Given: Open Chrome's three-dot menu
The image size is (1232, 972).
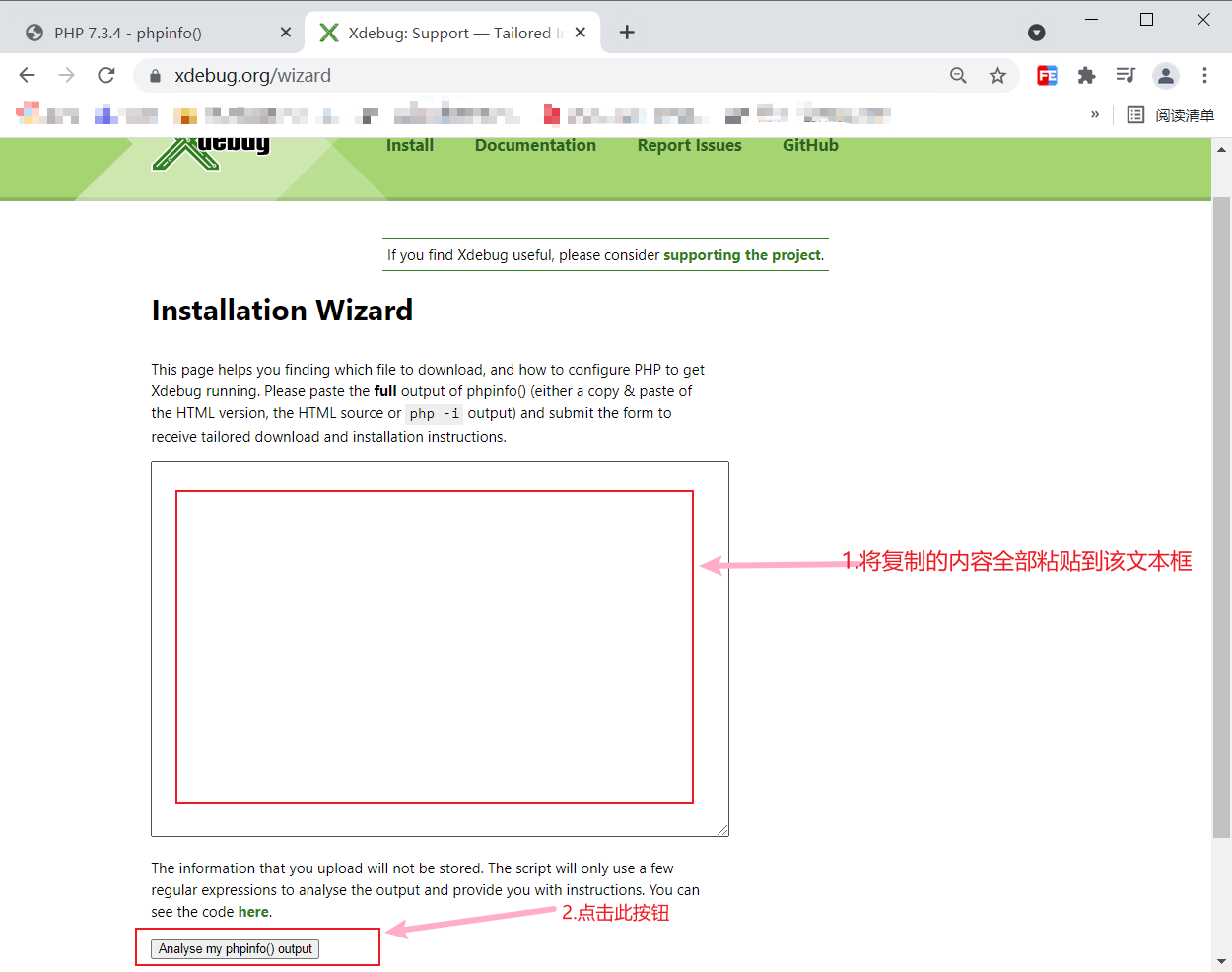Looking at the screenshot, I should pyautogui.click(x=1204, y=76).
